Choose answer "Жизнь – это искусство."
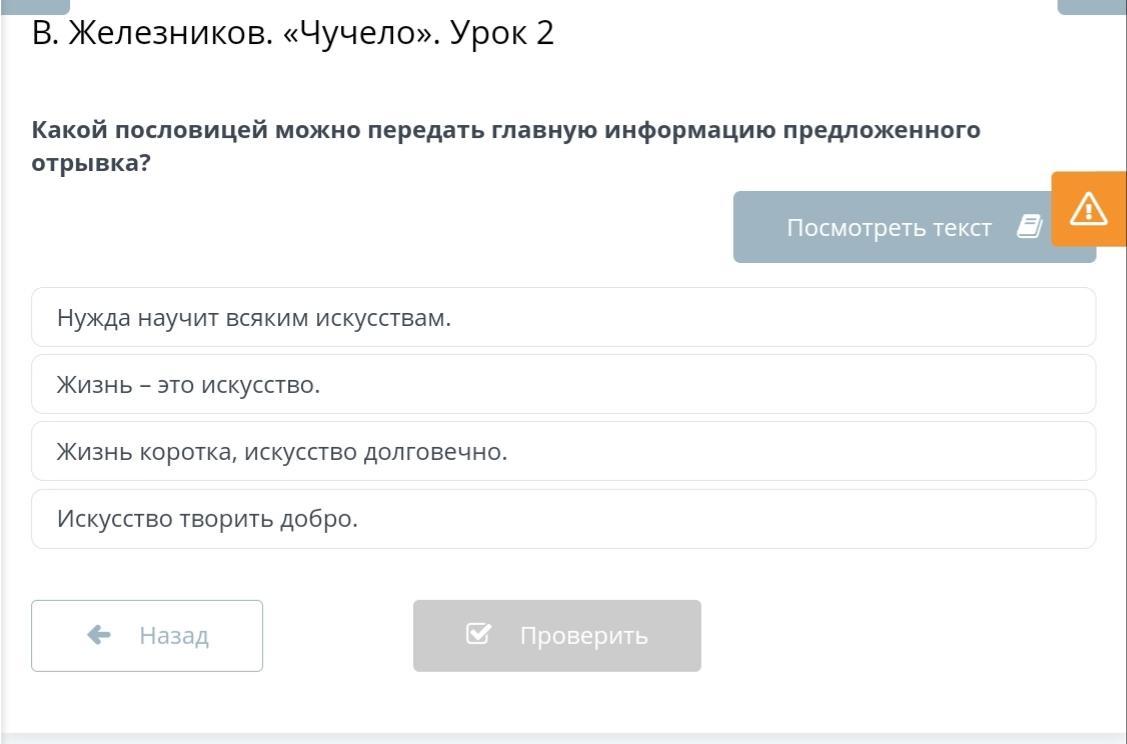This screenshot has height=744, width=1127. (x=189, y=385)
